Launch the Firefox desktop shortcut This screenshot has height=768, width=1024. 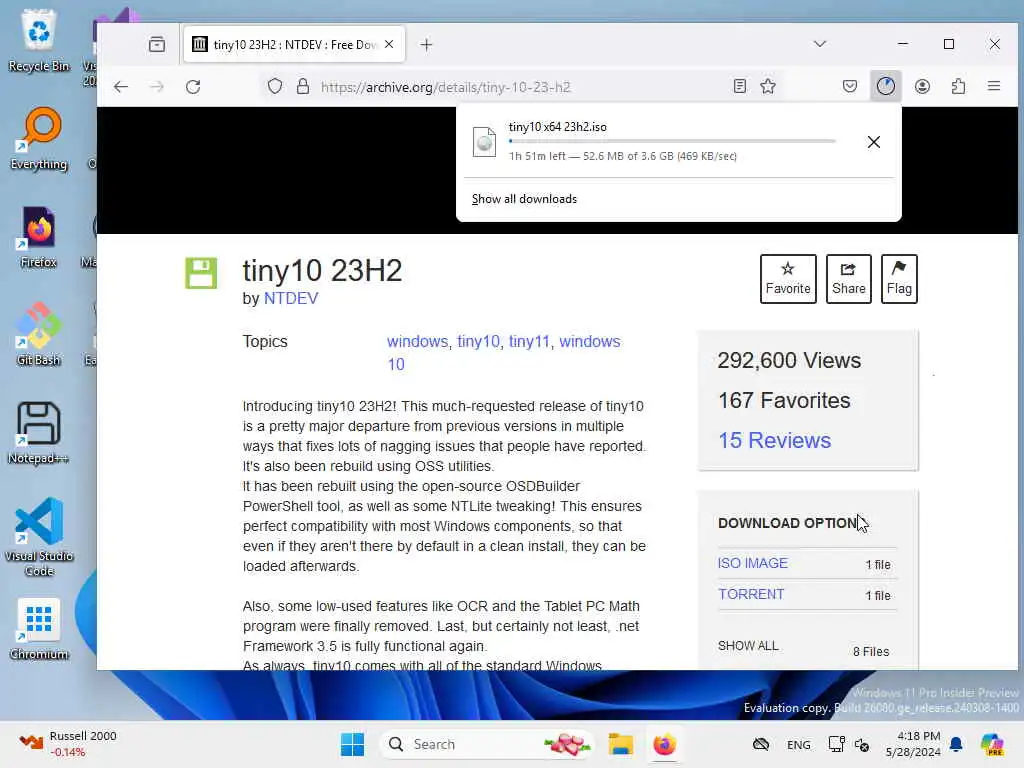tap(39, 236)
